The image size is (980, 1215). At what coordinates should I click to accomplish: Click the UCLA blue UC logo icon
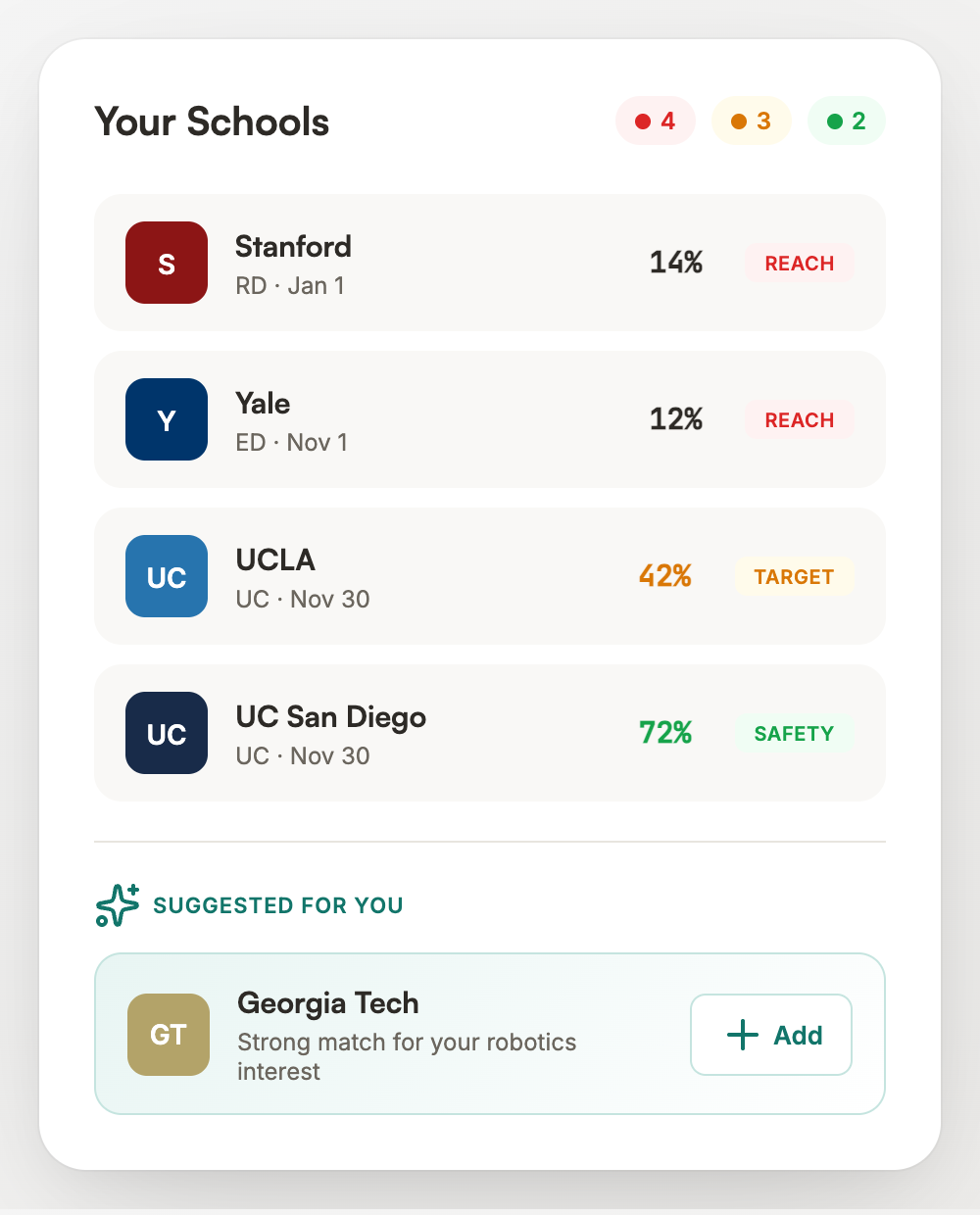pos(167,576)
